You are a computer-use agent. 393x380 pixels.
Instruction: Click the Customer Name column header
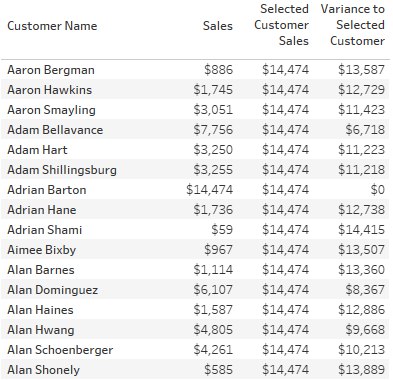tap(52, 26)
